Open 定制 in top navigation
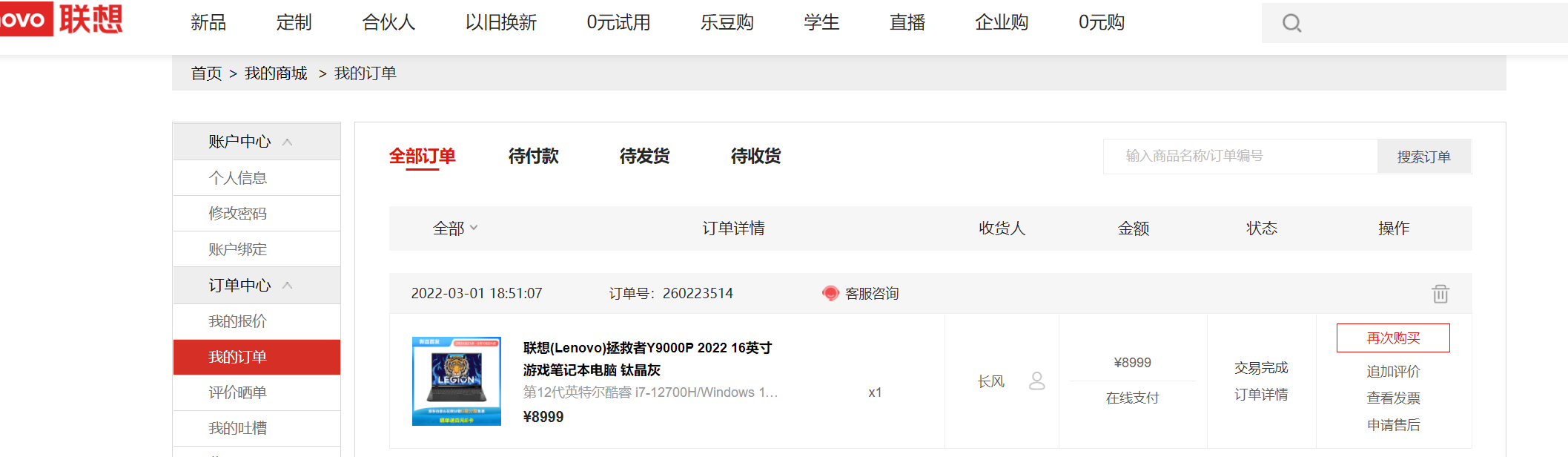1568x457 pixels. (294, 23)
